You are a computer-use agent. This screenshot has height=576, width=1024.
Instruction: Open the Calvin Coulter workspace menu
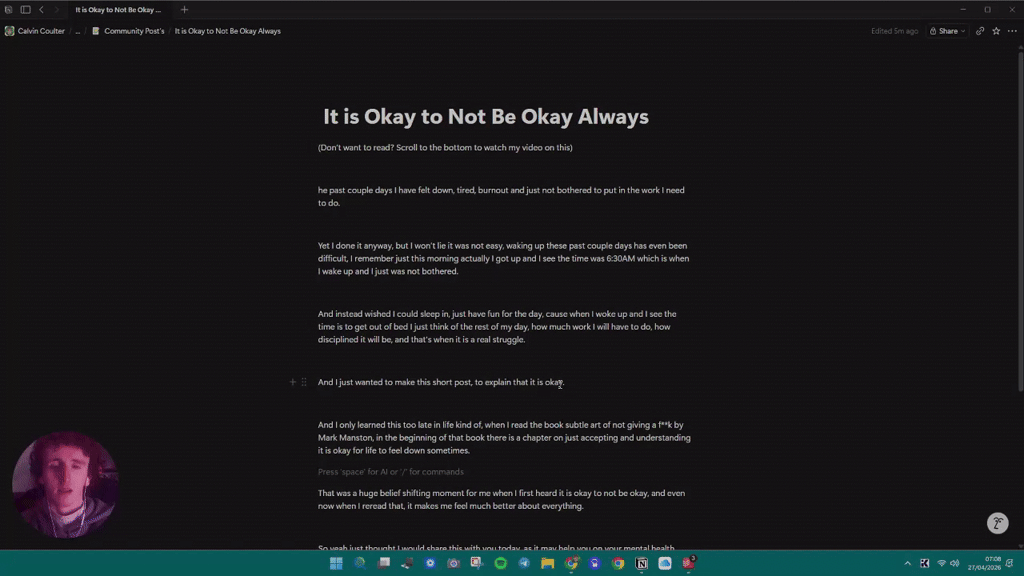tap(40, 31)
